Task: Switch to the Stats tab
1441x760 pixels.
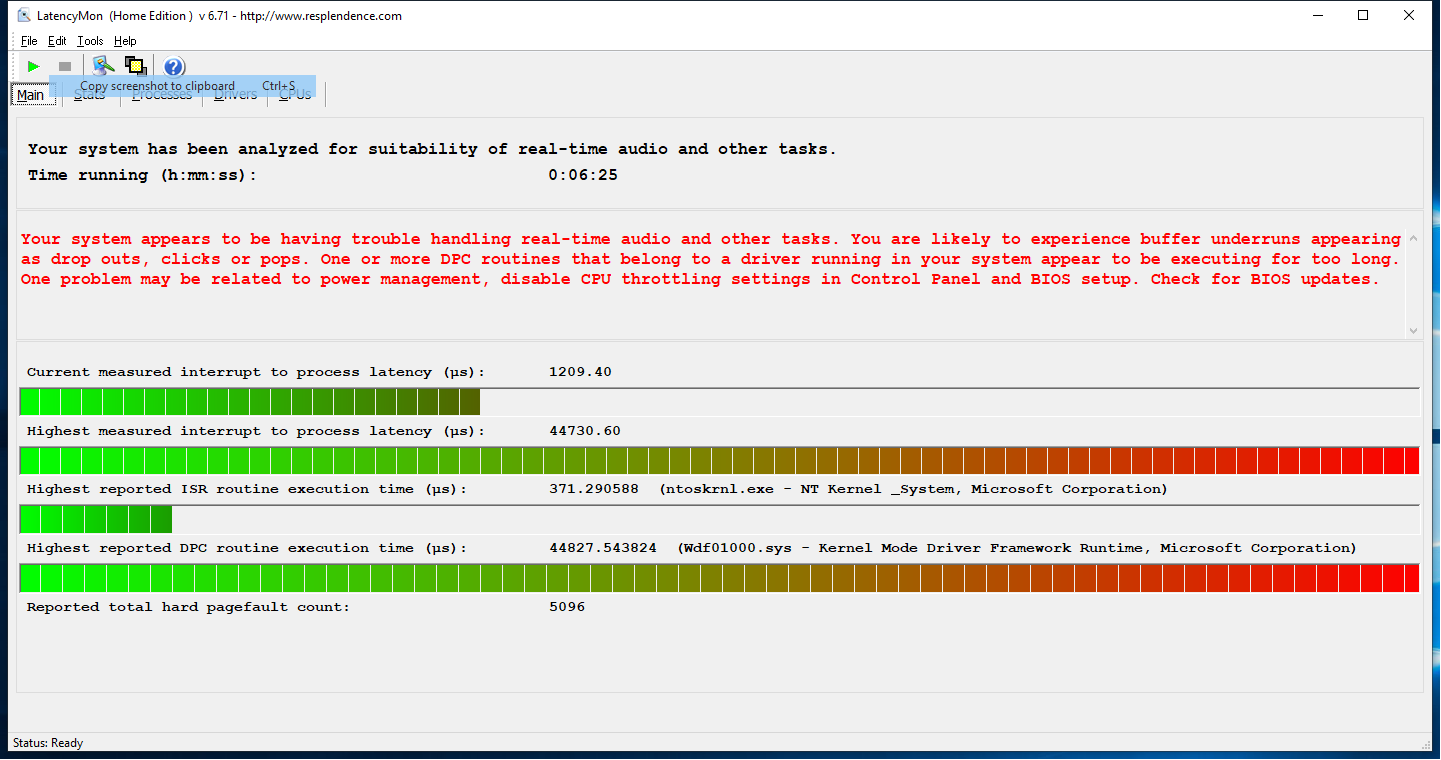Action: pos(90,95)
